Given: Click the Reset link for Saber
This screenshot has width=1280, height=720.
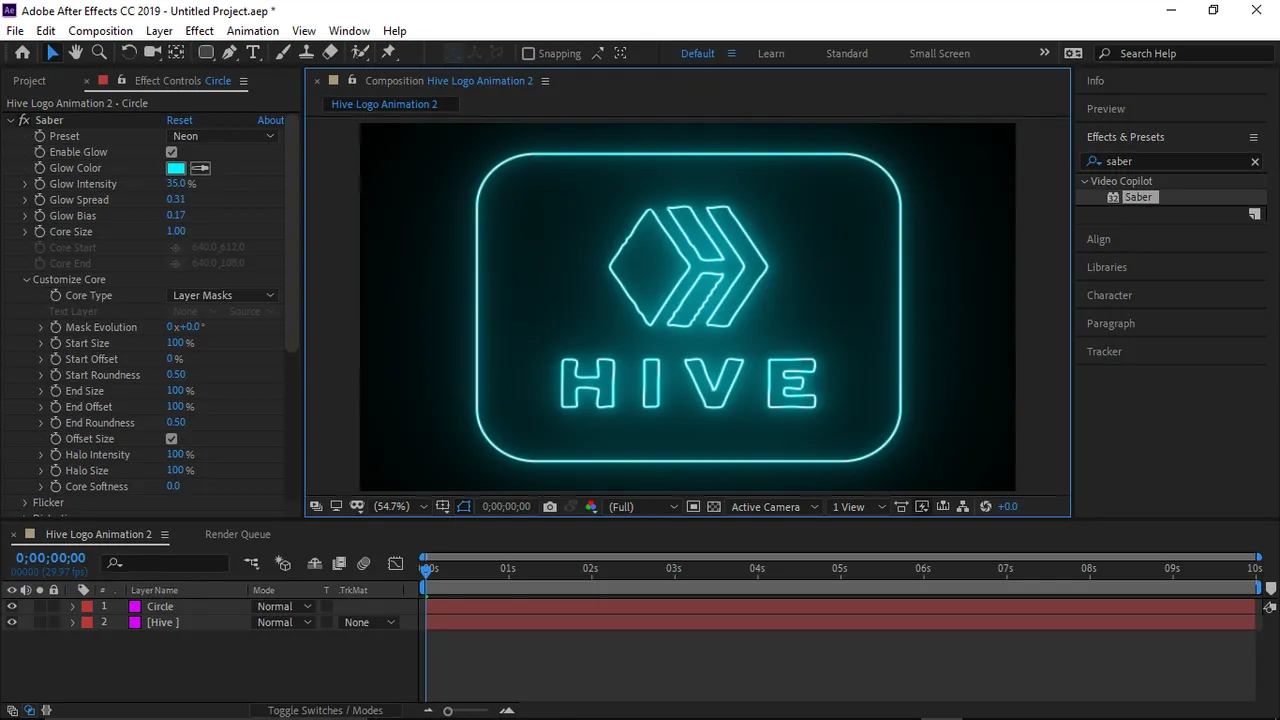Looking at the screenshot, I should coord(179,120).
